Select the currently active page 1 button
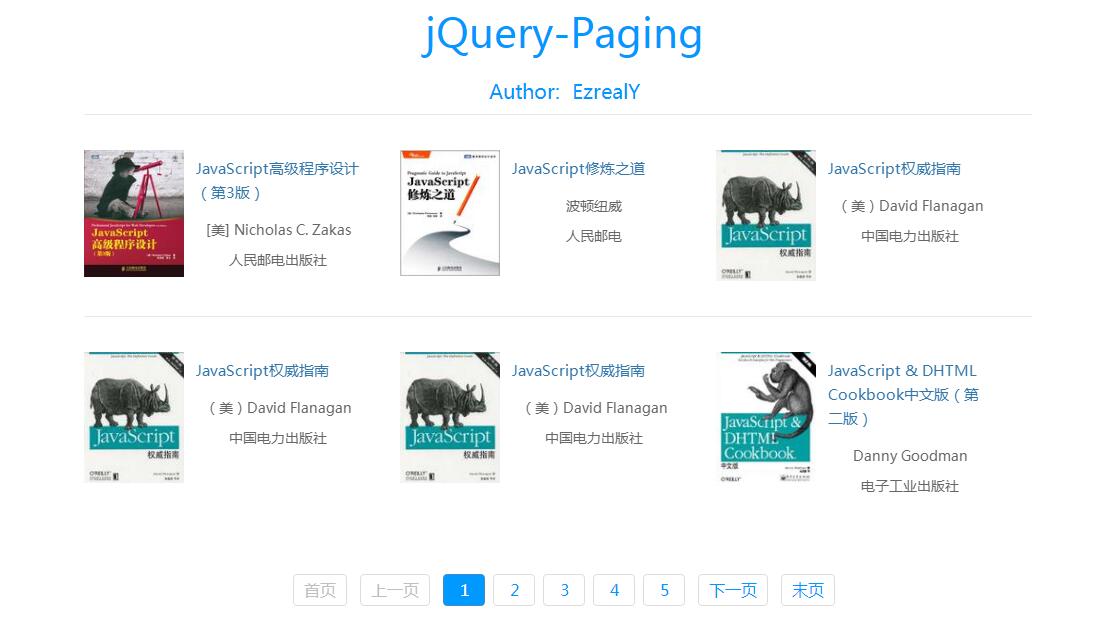Viewport: 1107px width, 644px height. pos(464,590)
